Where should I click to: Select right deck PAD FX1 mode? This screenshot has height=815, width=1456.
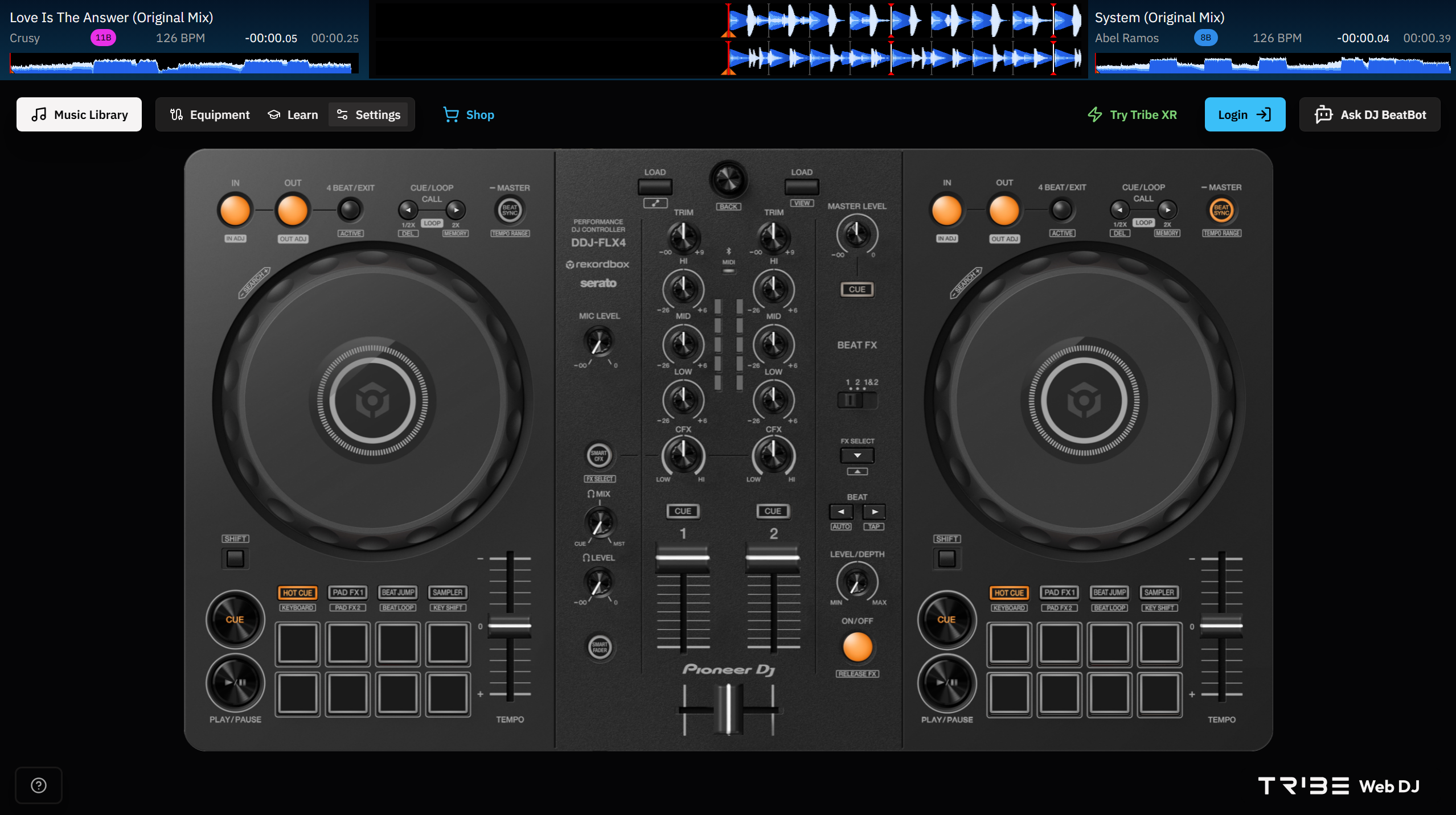(1059, 592)
